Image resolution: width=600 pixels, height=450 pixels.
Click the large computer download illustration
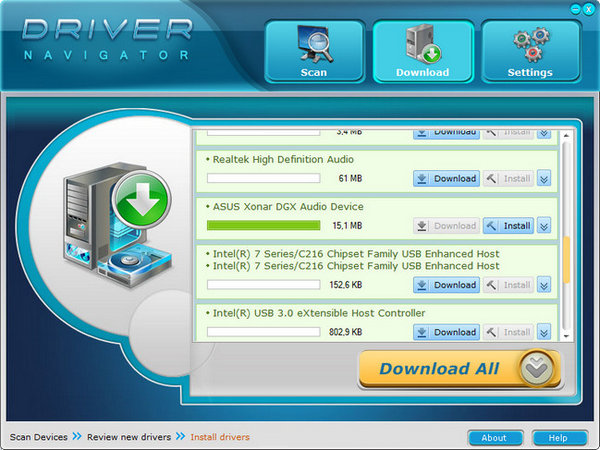117,226
